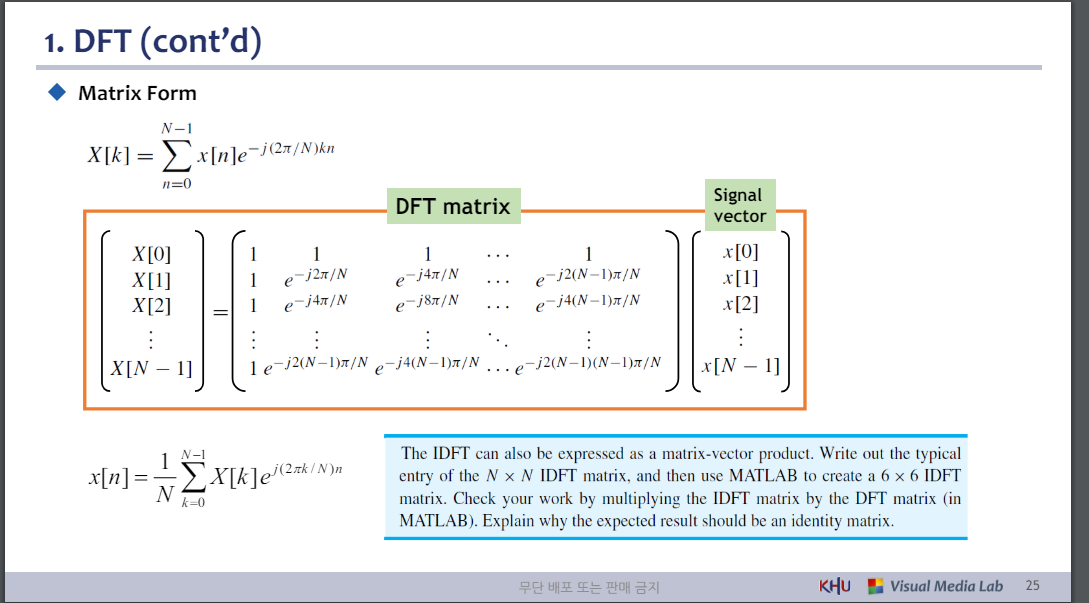
Task: Click the Visual Media Lab colored square icon
Action: point(877,585)
